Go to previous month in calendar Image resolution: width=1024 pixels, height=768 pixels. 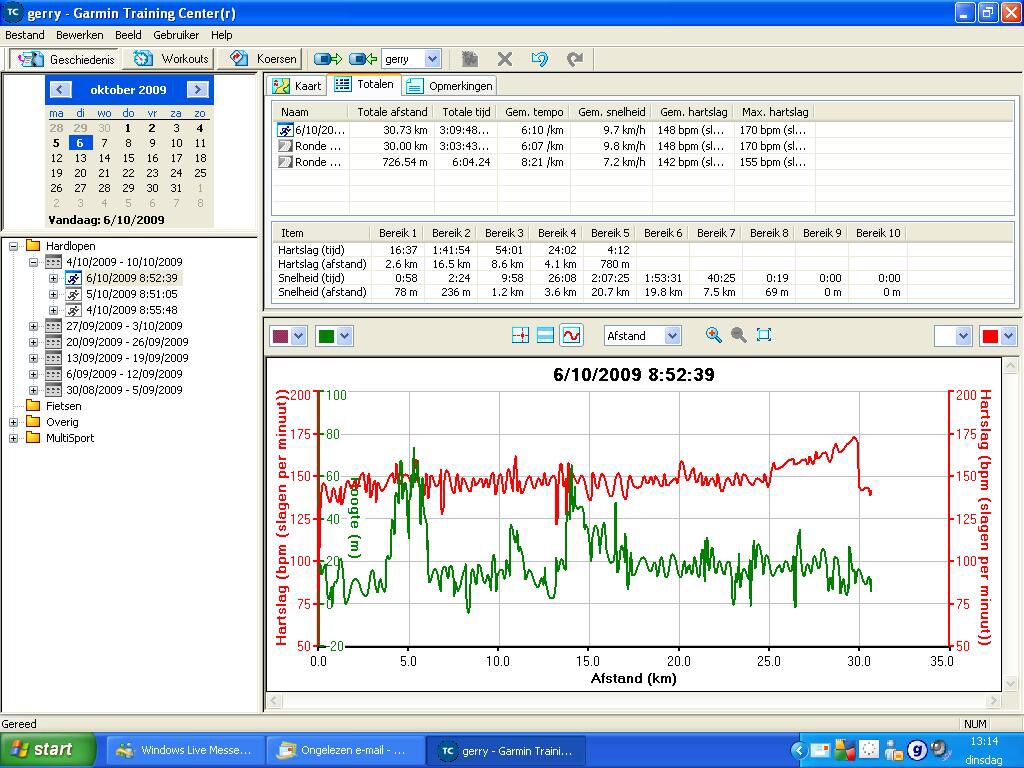pyautogui.click(x=59, y=89)
